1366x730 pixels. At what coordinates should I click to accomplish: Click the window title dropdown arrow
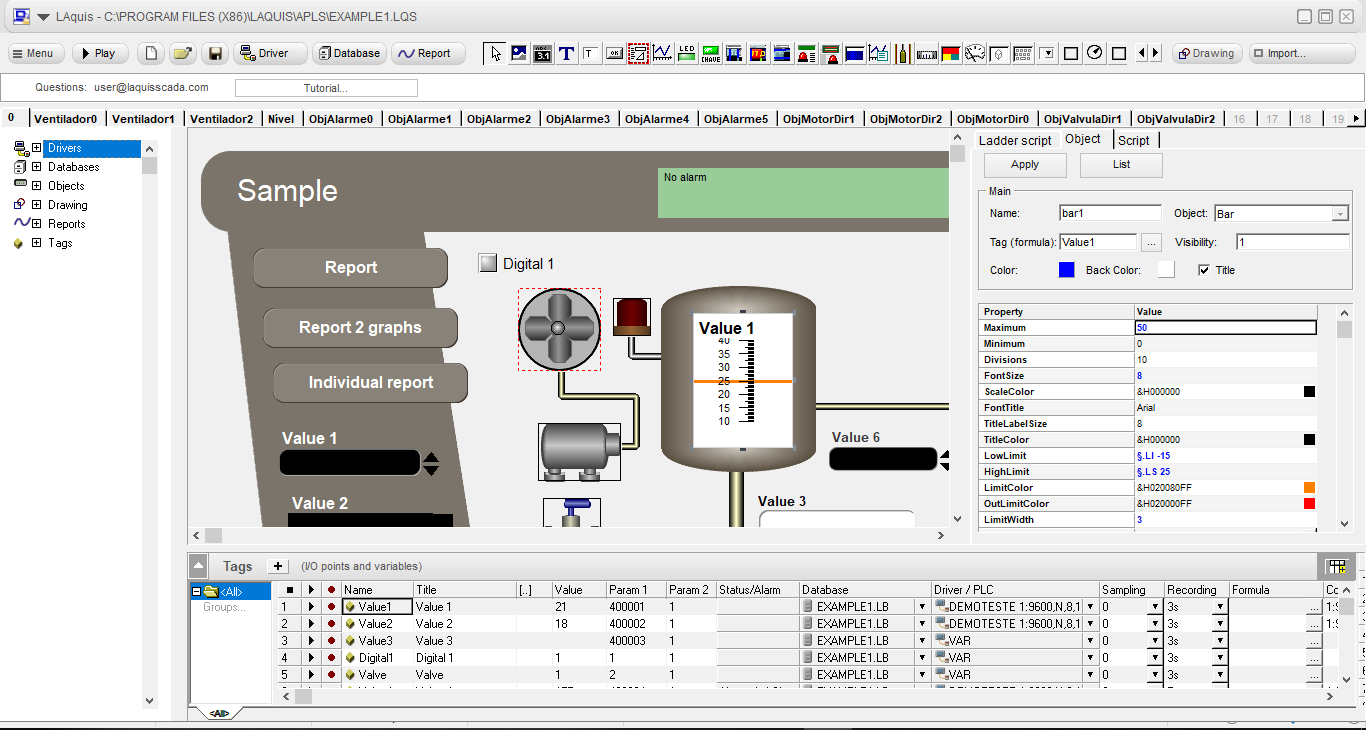(x=43, y=17)
